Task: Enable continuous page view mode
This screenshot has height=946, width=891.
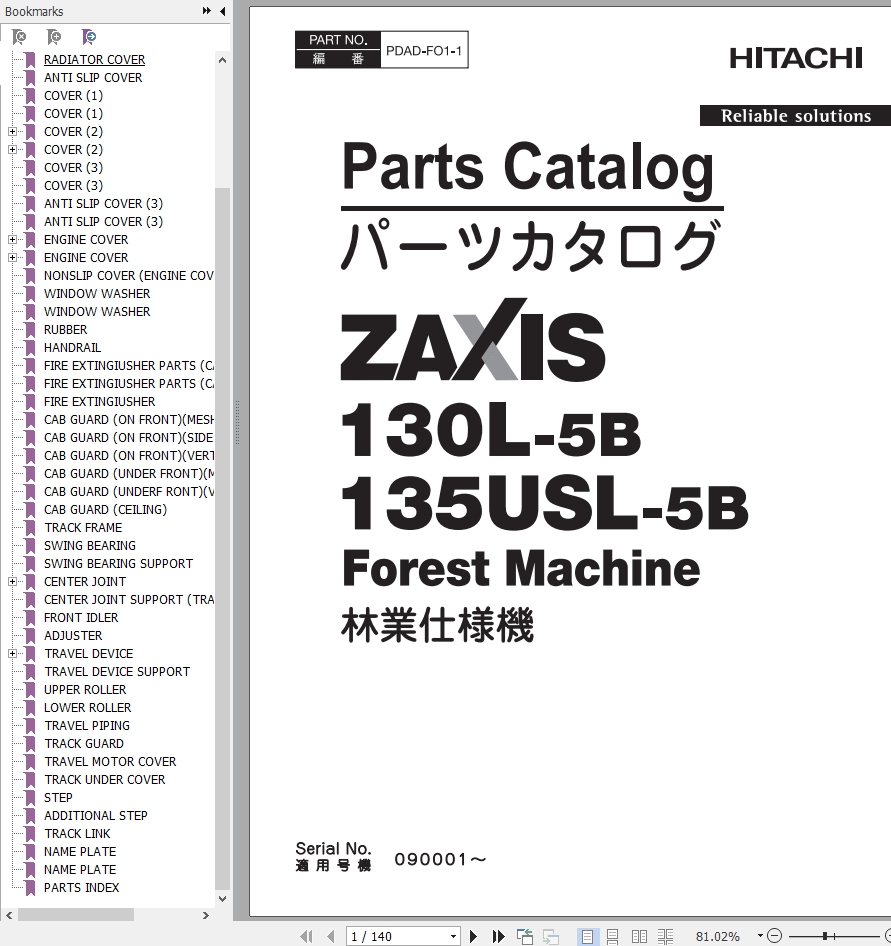Action: (x=612, y=936)
